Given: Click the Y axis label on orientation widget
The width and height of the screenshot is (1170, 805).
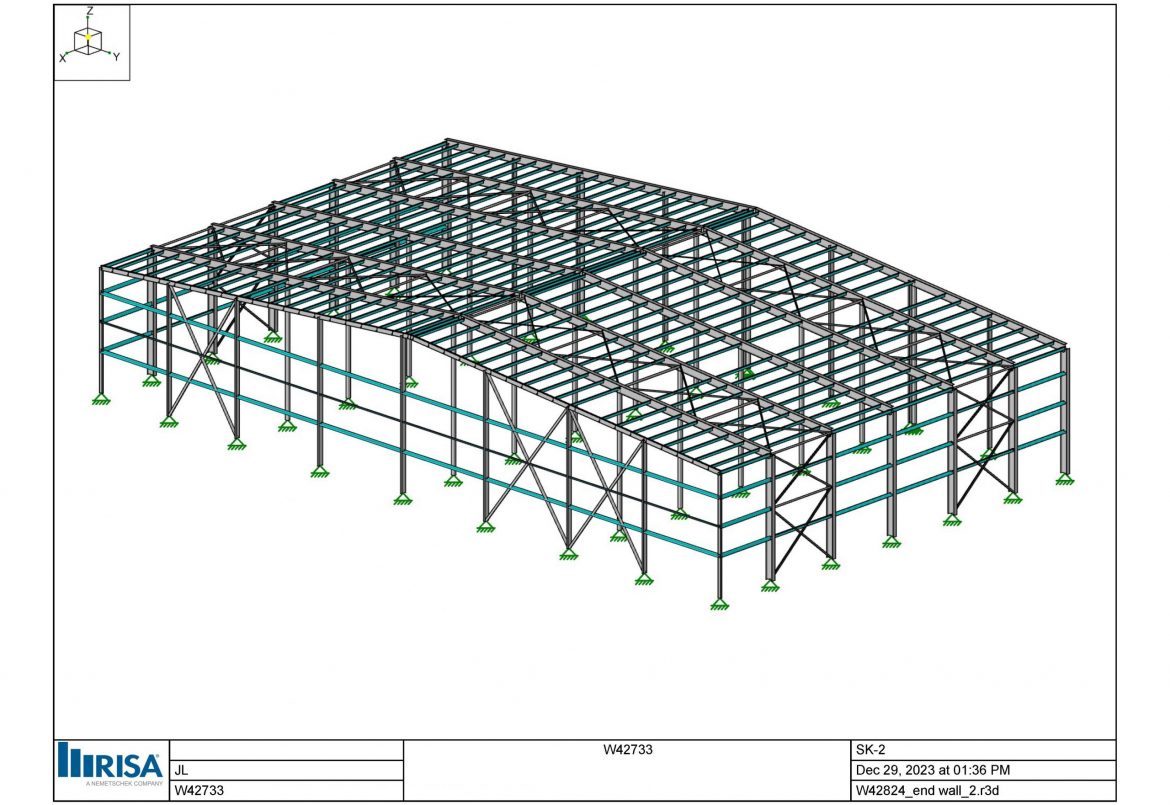Looking at the screenshot, I should pos(116,58).
